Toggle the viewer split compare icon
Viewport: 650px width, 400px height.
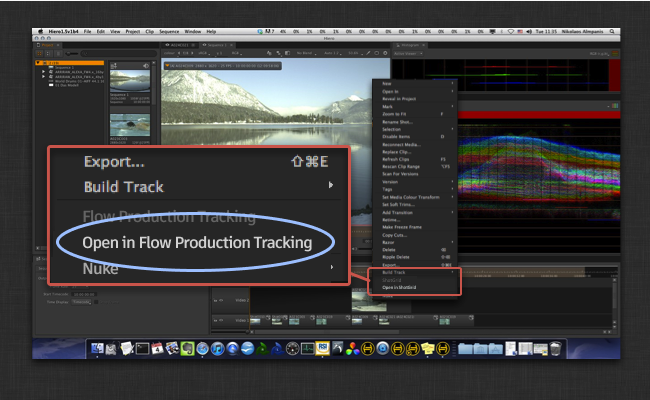[287, 53]
